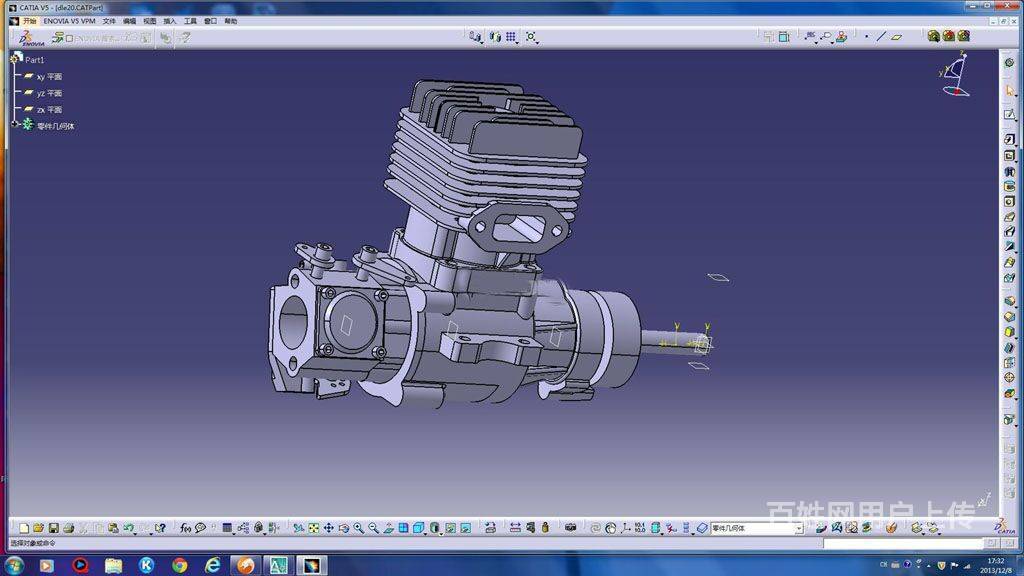1024x576 pixels.
Task: Open the blue K app on the taskbar
Action: coord(146,565)
